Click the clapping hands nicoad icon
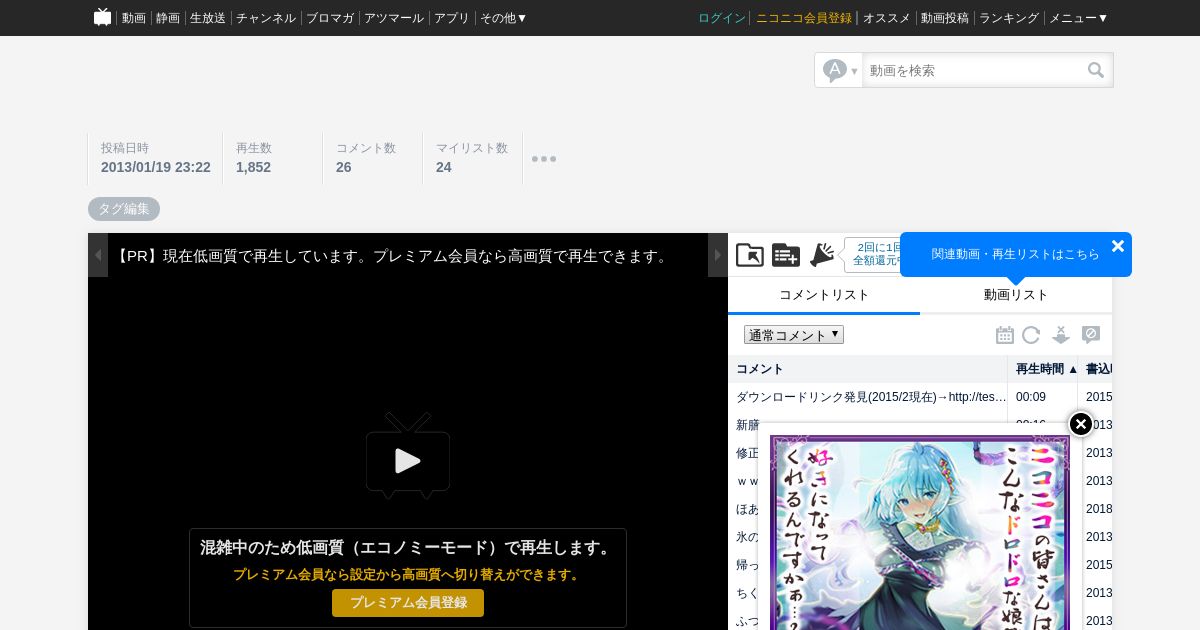Image resolution: width=1200 pixels, height=630 pixels. tap(822, 255)
